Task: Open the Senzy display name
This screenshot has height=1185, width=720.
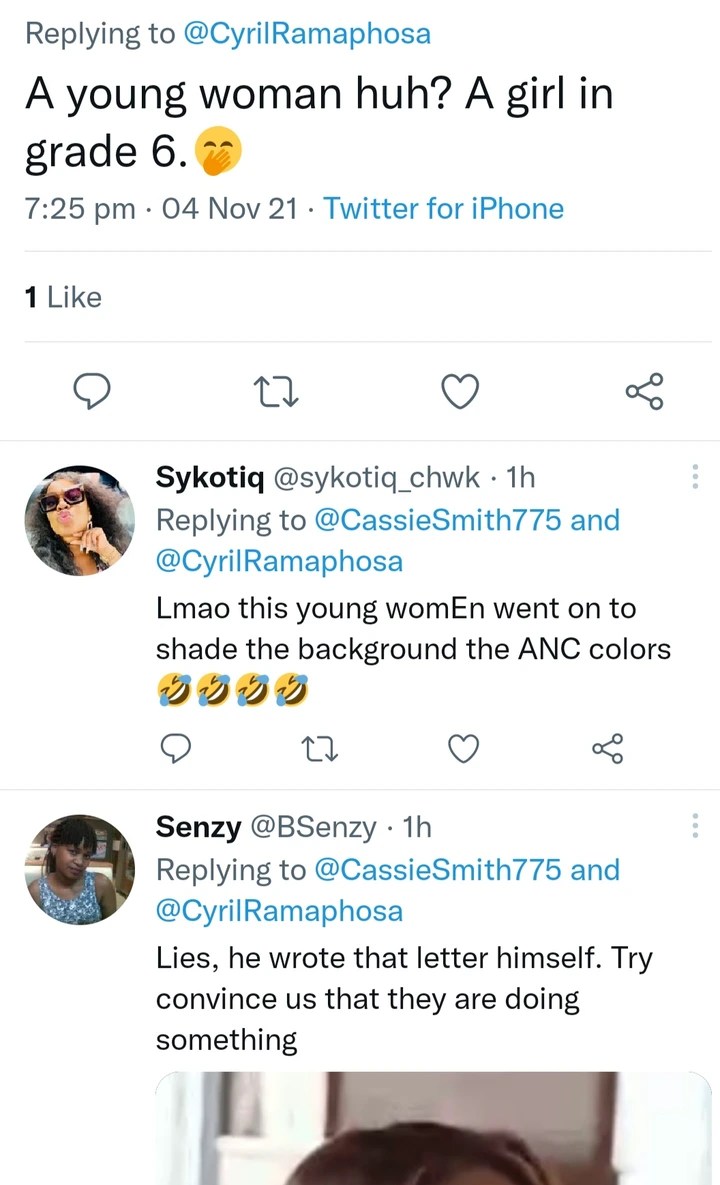Action: tap(198, 827)
